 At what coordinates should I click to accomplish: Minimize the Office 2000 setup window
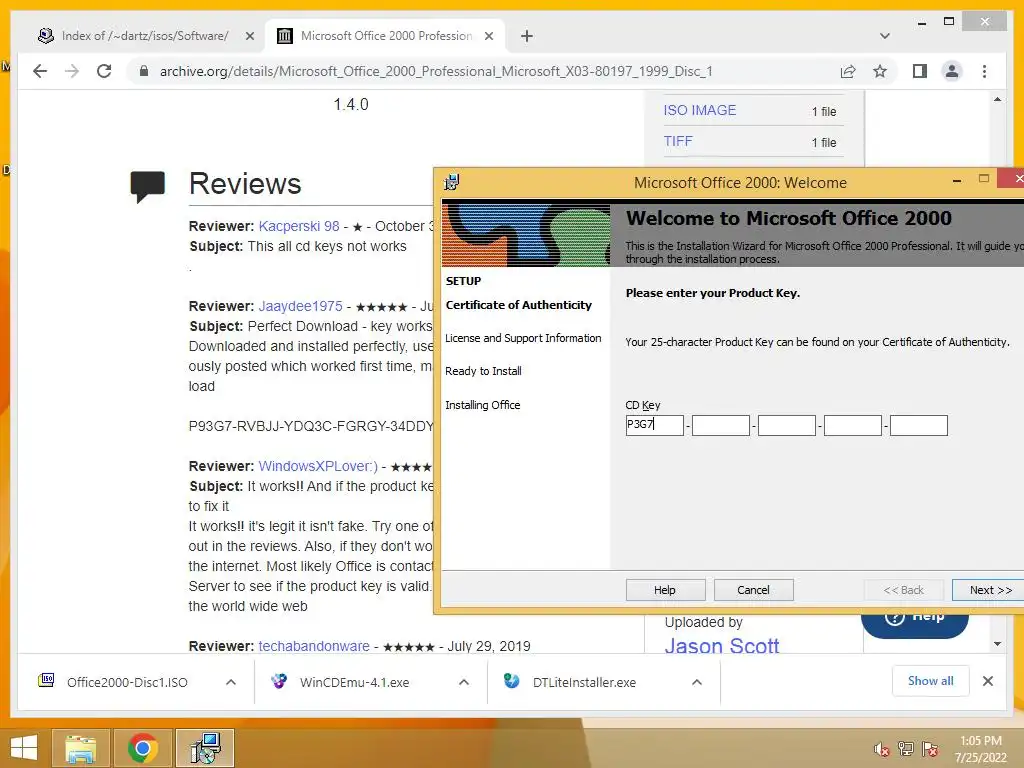[x=957, y=180]
